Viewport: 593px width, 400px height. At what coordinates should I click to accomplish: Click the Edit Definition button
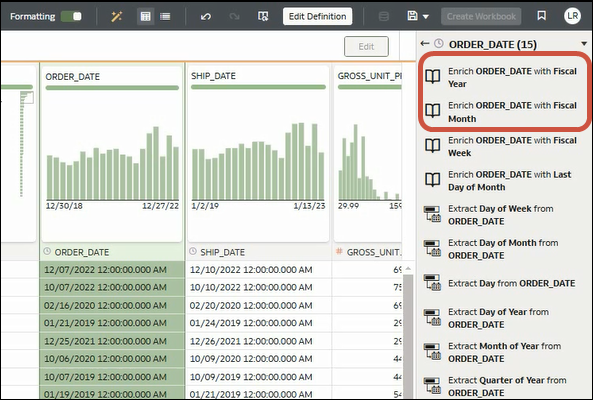tap(317, 16)
